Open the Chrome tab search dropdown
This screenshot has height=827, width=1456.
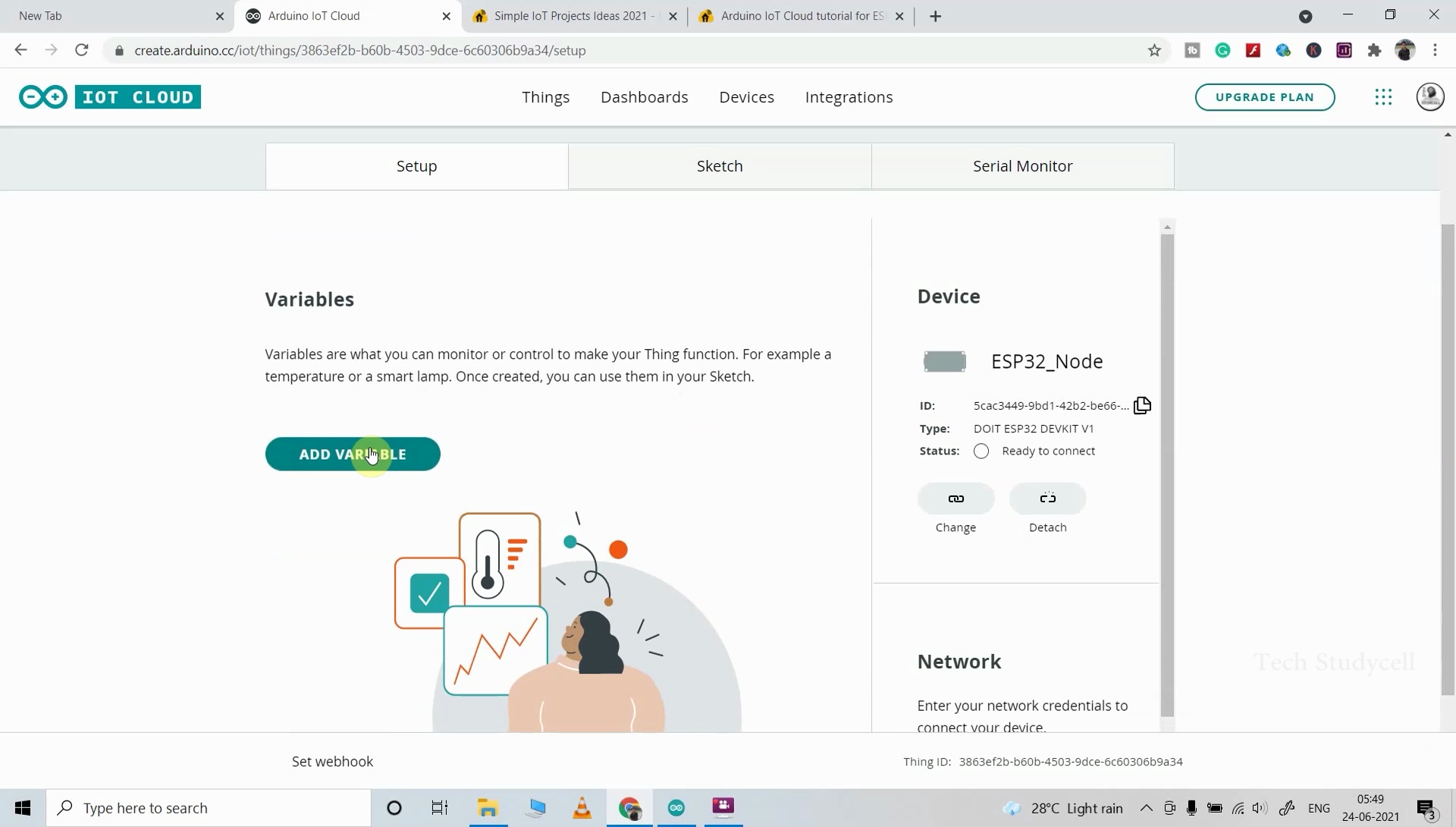coord(1305,16)
